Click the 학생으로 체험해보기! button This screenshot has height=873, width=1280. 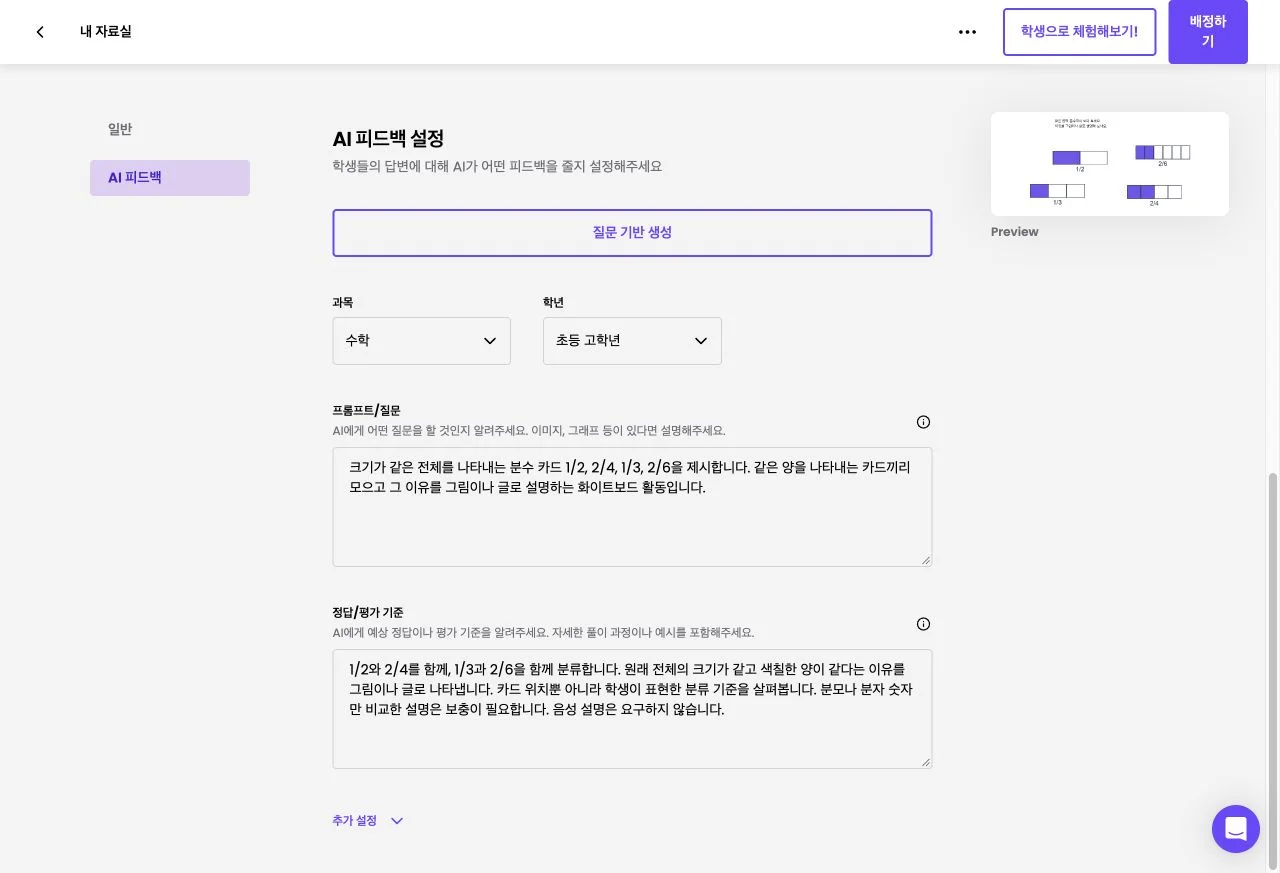[1079, 32]
